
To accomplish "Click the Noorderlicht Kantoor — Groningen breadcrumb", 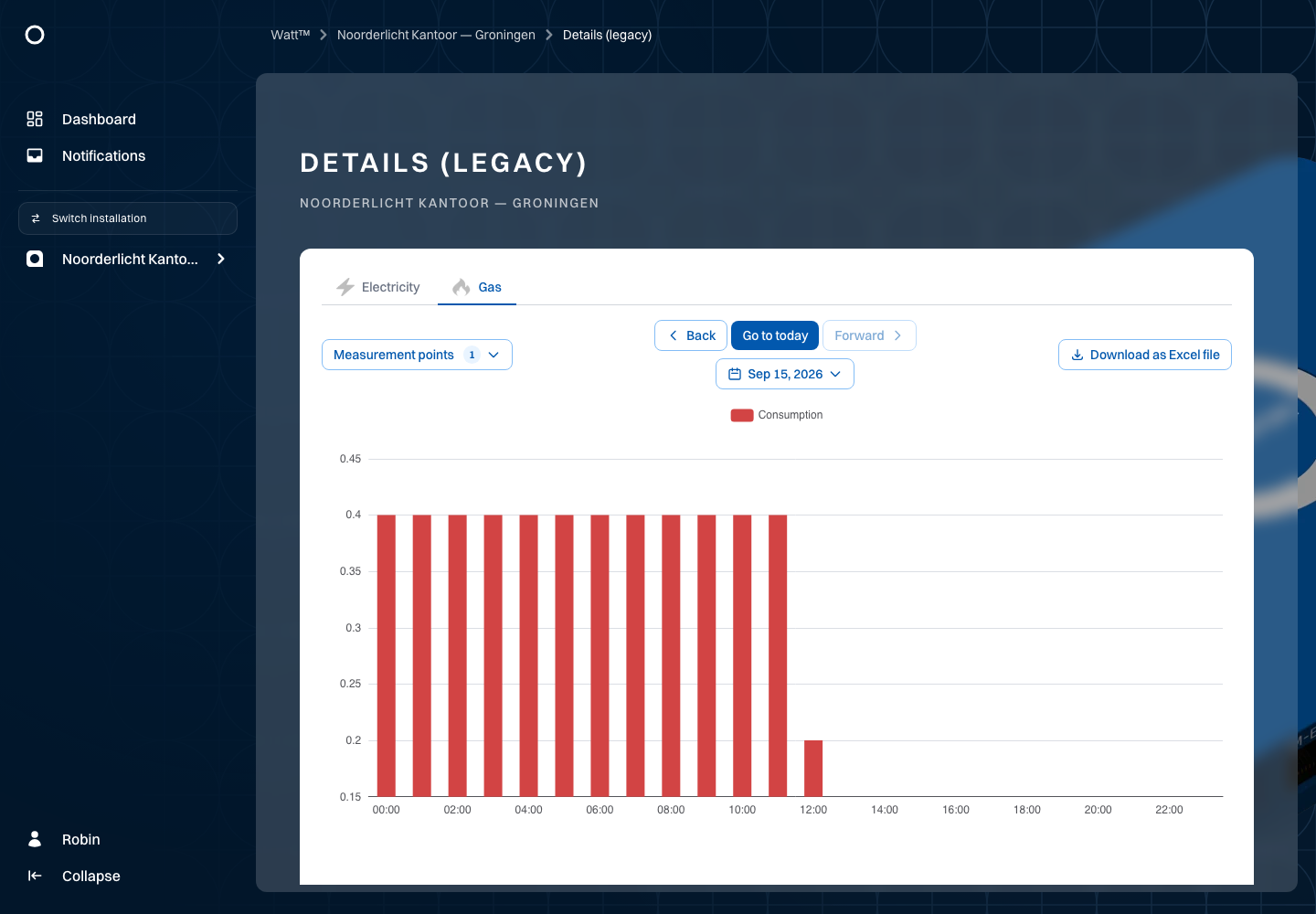I will [x=436, y=35].
